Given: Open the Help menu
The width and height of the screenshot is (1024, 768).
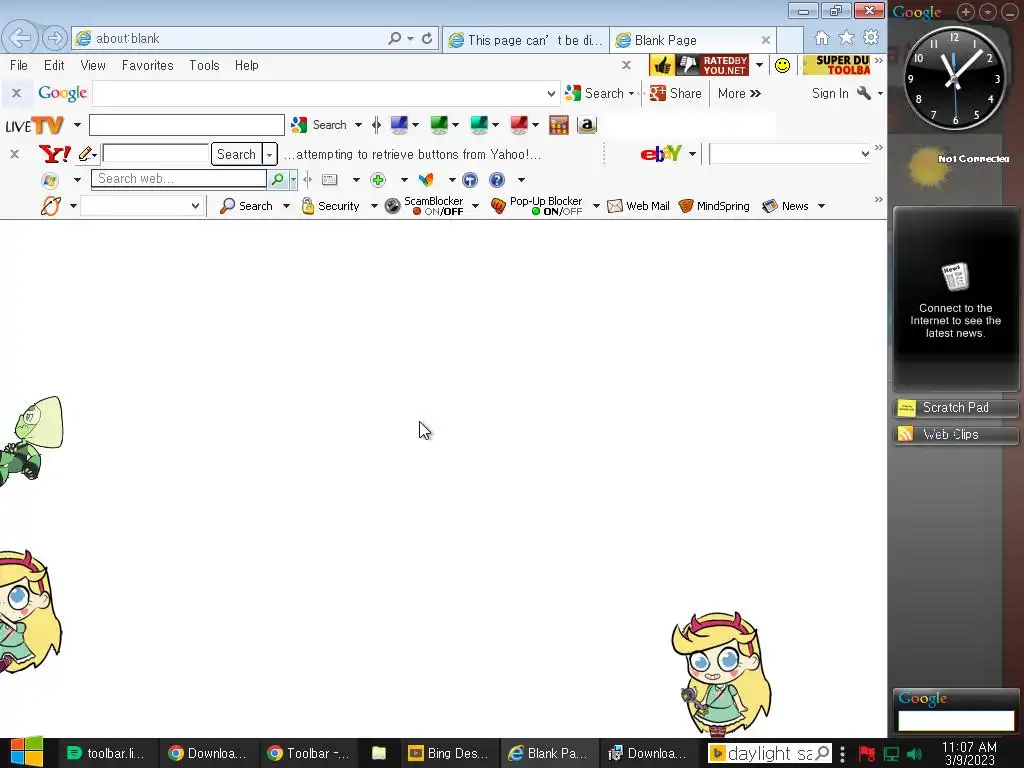Looking at the screenshot, I should (x=246, y=65).
